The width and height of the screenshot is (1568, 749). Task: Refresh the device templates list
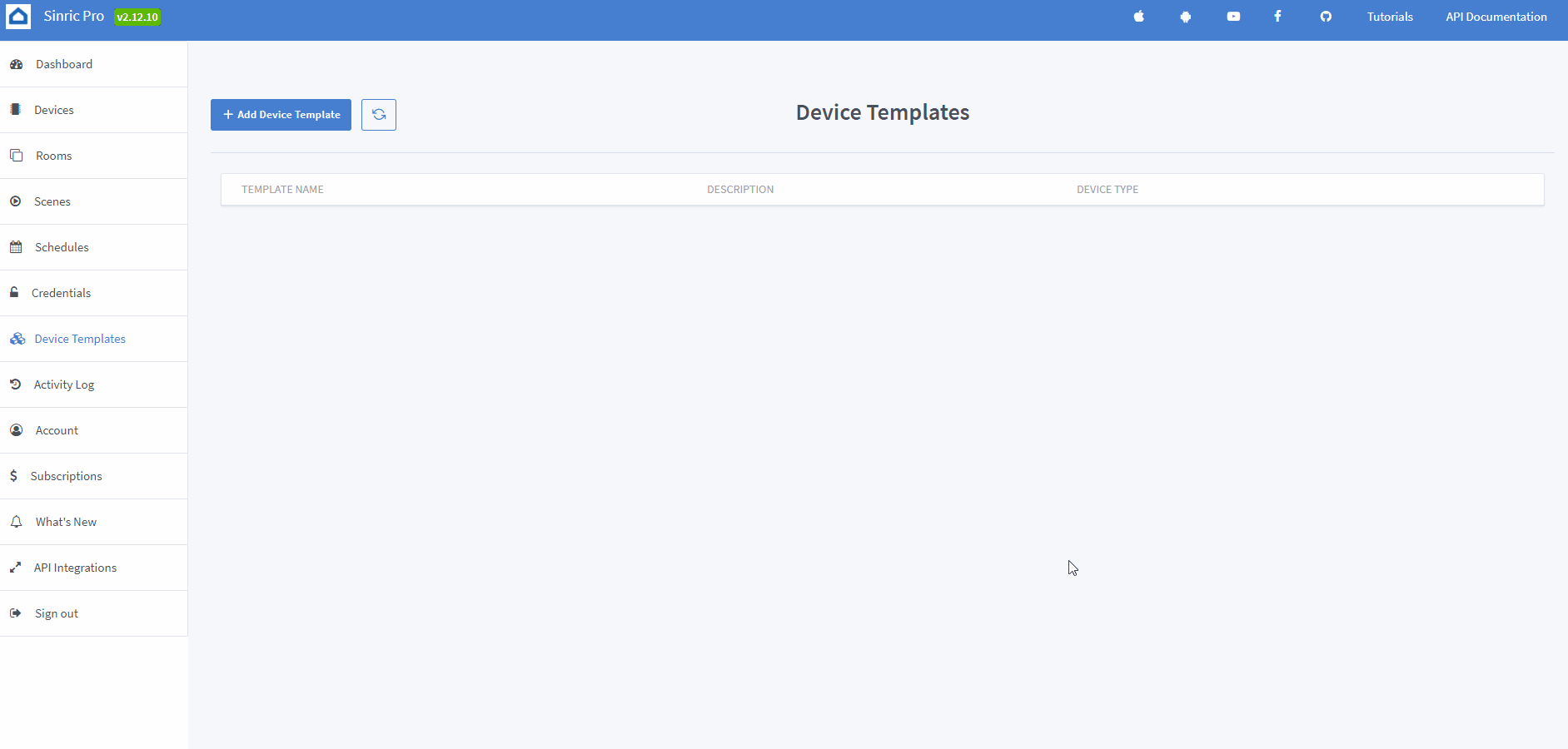pyautogui.click(x=378, y=114)
